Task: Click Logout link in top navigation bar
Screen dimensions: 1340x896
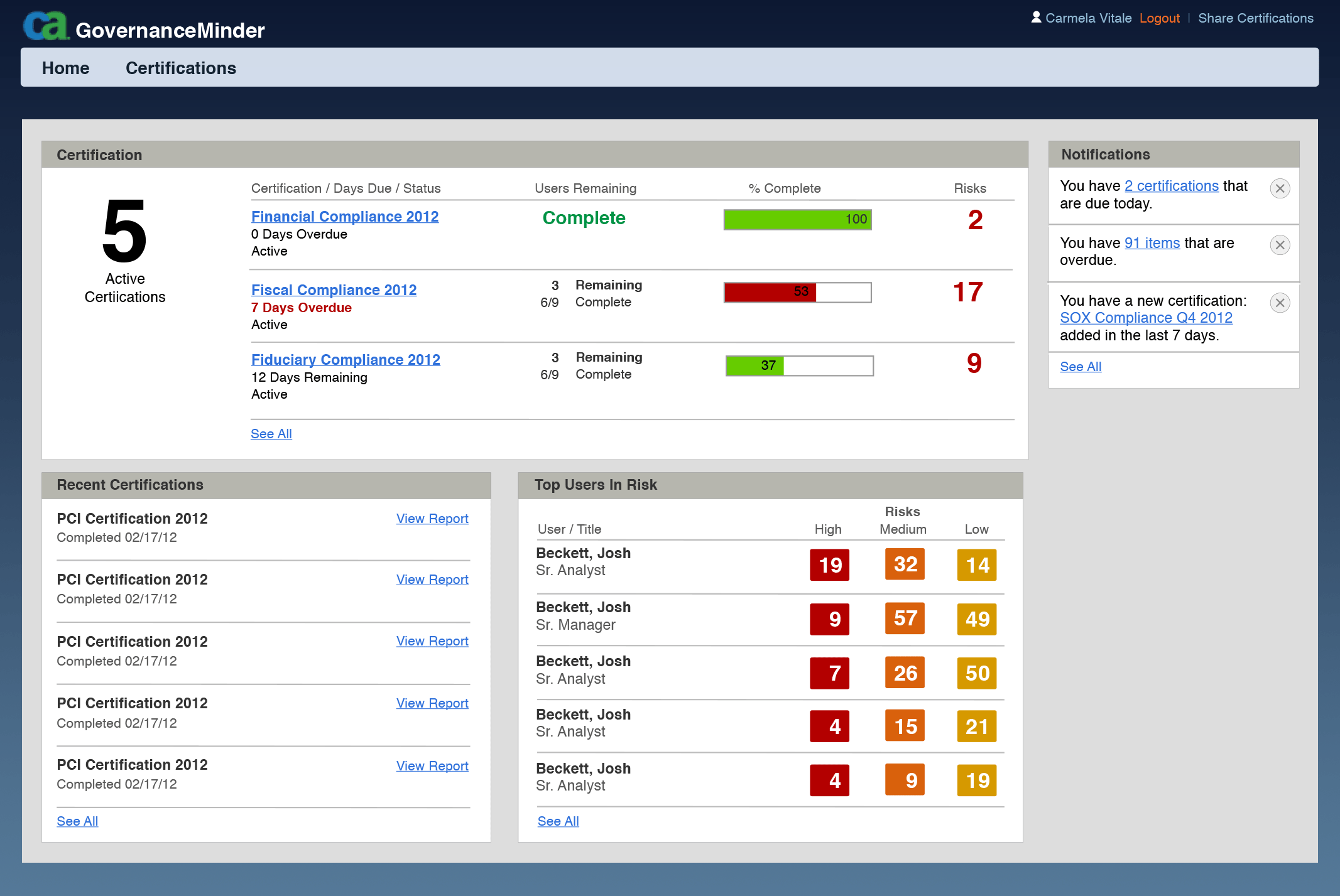Action: click(x=1159, y=18)
